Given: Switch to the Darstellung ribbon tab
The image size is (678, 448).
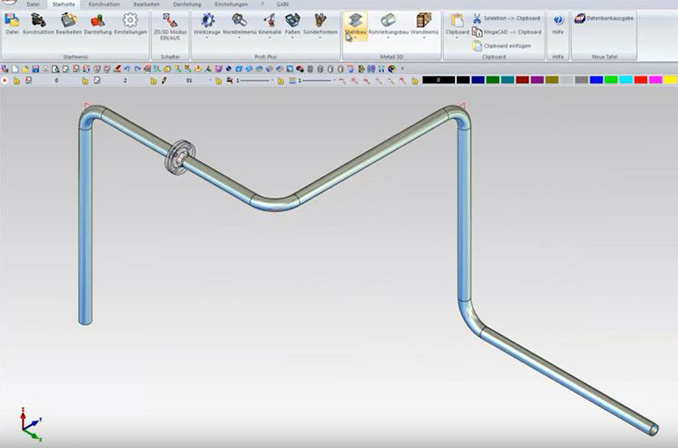Looking at the screenshot, I should point(187,4).
